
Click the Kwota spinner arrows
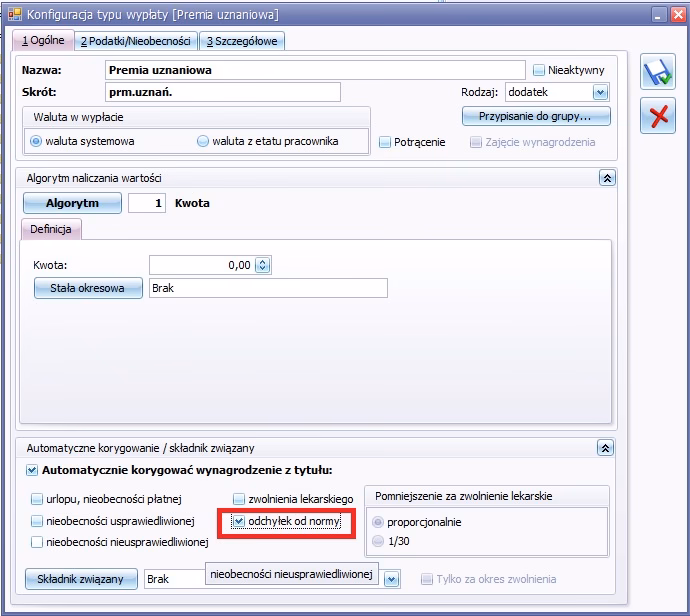tap(263, 265)
